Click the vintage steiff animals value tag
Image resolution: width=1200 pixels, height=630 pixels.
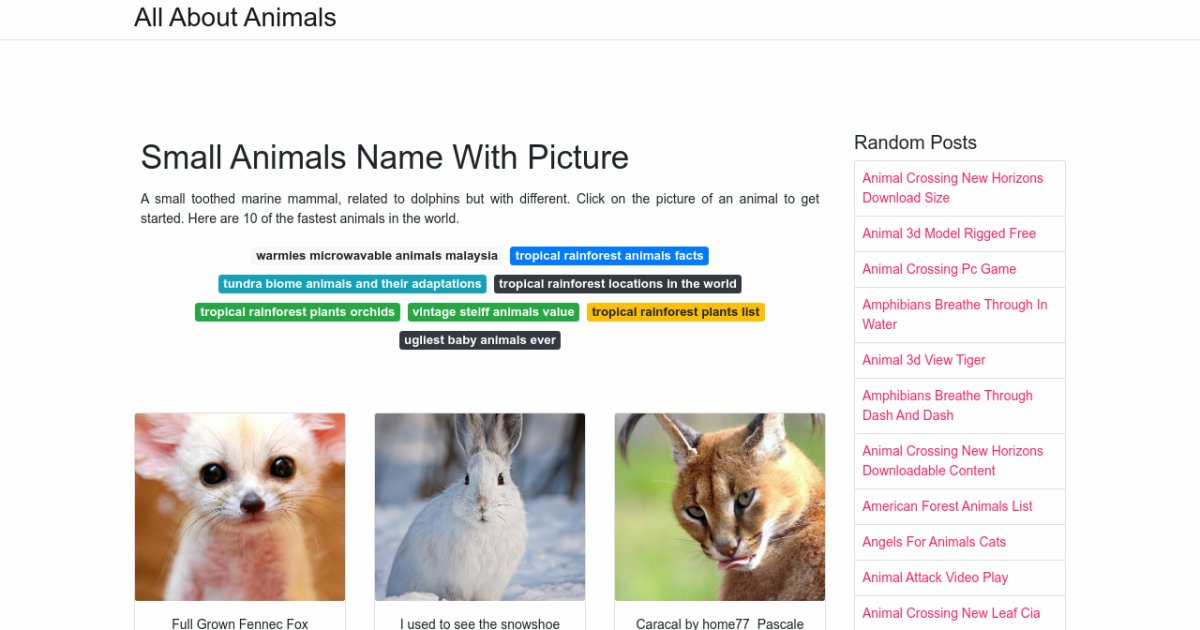point(493,312)
